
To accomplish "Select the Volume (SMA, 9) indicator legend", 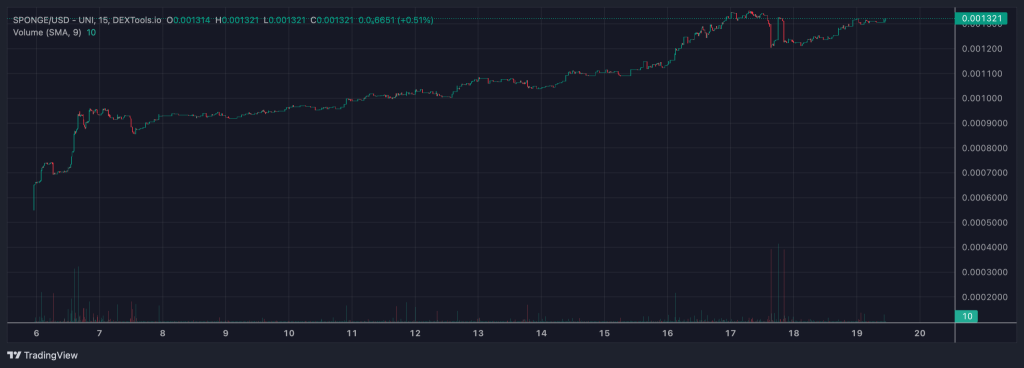I will pyautogui.click(x=47, y=32).
